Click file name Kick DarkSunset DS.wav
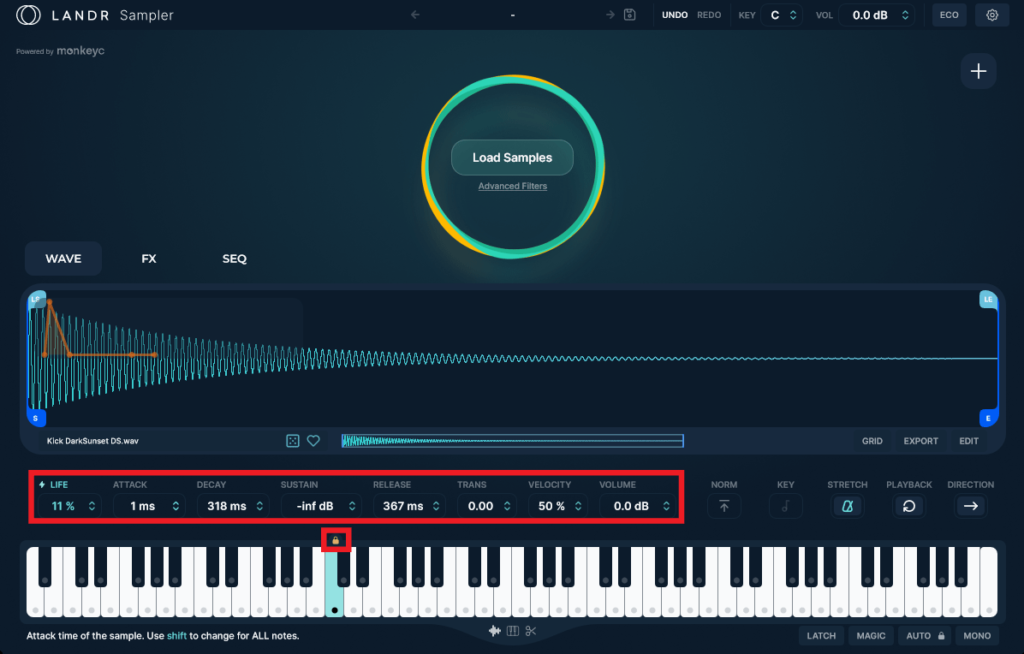The image size is (1024, 654). (x=93, y=441)
